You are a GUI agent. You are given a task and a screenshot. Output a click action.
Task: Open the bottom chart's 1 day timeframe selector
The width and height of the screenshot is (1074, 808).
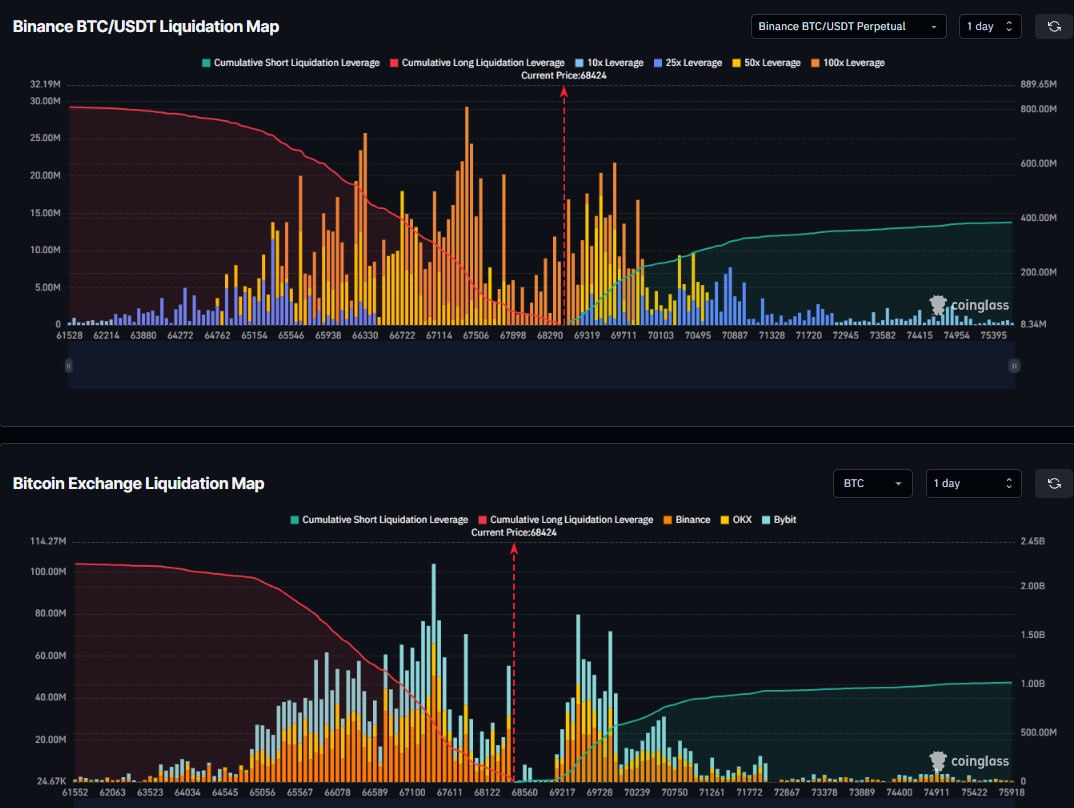click(x=973, y=484)
